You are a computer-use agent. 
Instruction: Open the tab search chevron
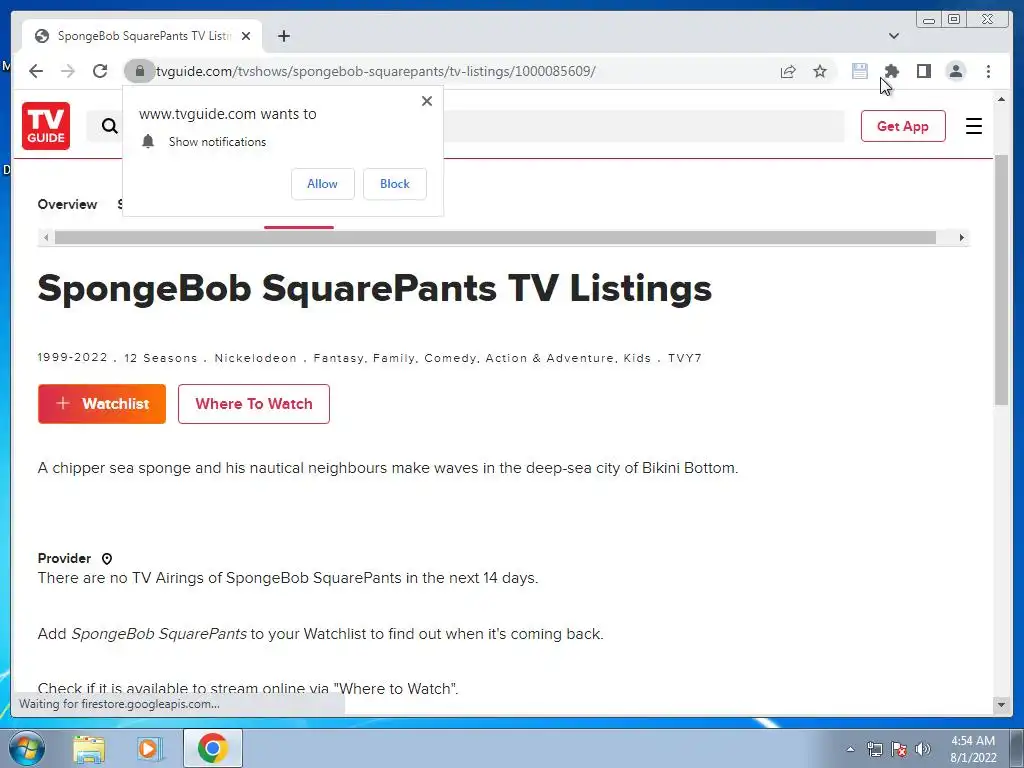coord(894,36)
